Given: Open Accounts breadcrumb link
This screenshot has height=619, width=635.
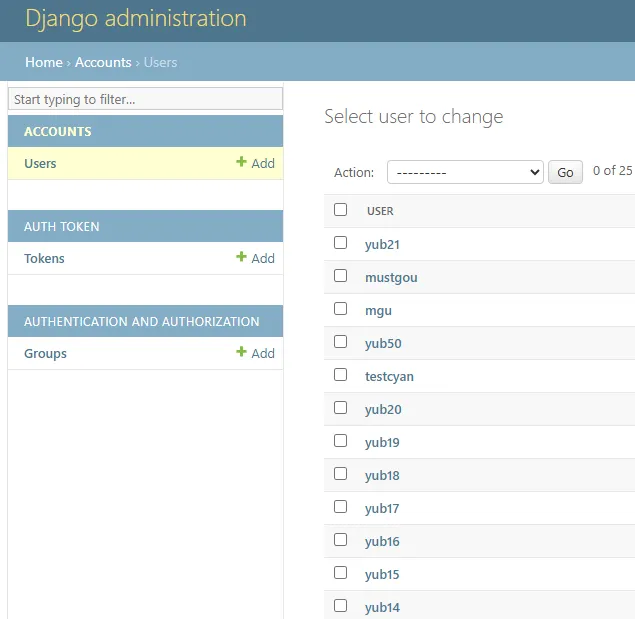Looking at the screenshot, I should (103, 62).
